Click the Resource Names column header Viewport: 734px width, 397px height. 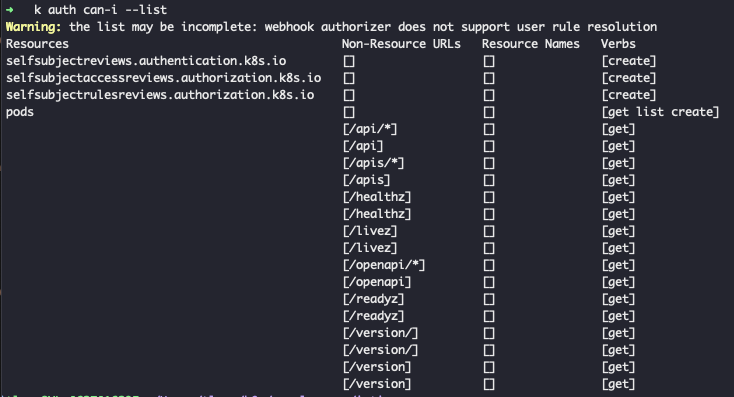pos(531,44)
